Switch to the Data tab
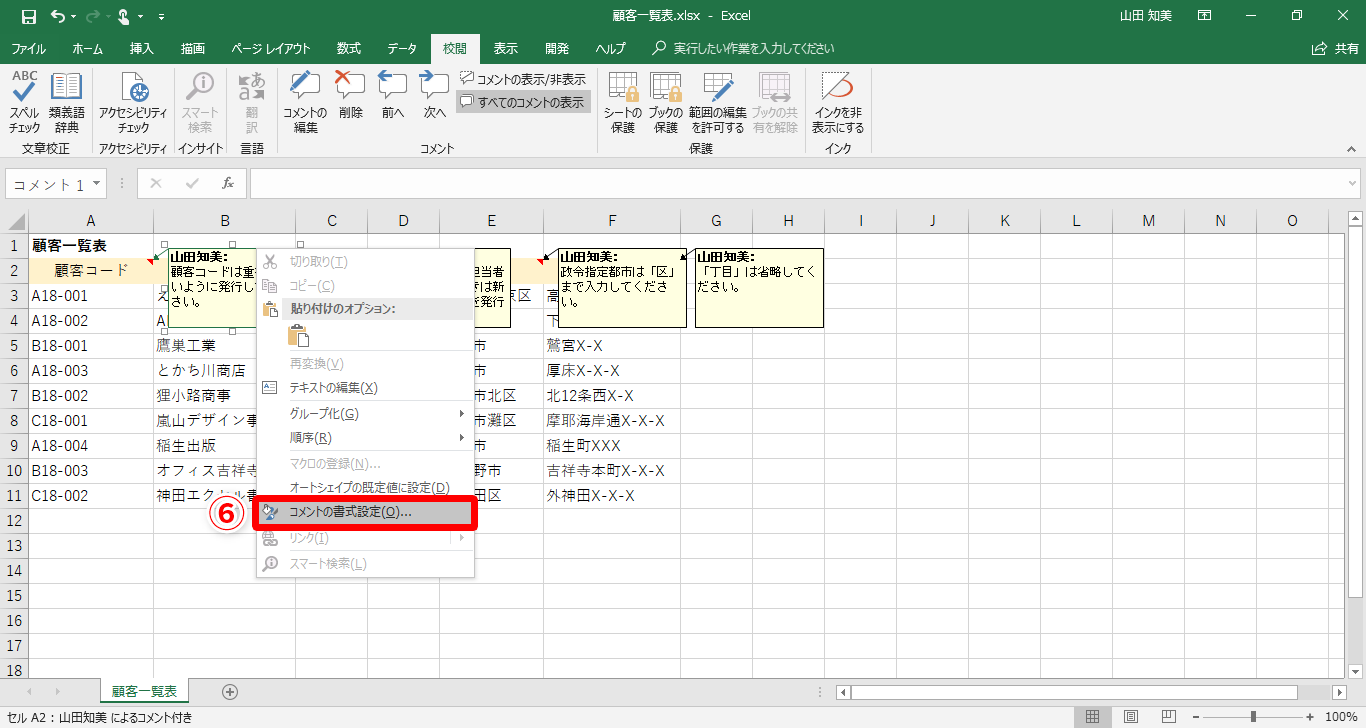1366x728 pixels. pos(402,48)
